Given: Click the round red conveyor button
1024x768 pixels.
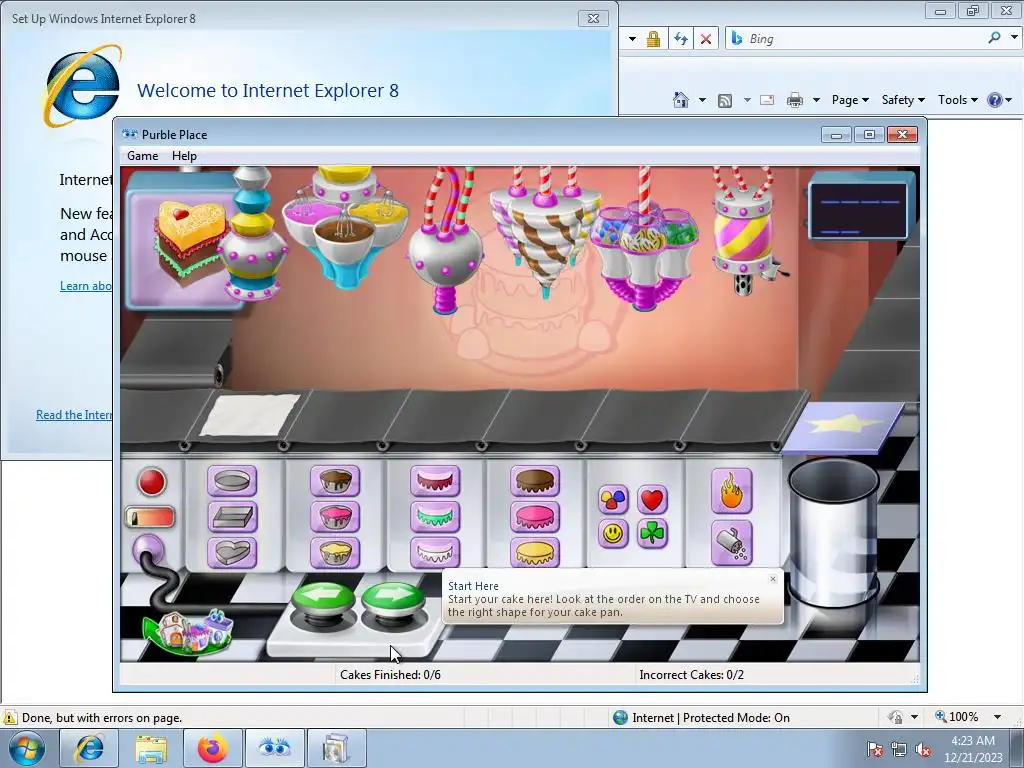Looking at the screenshot, I should click(x=152, y=482).
